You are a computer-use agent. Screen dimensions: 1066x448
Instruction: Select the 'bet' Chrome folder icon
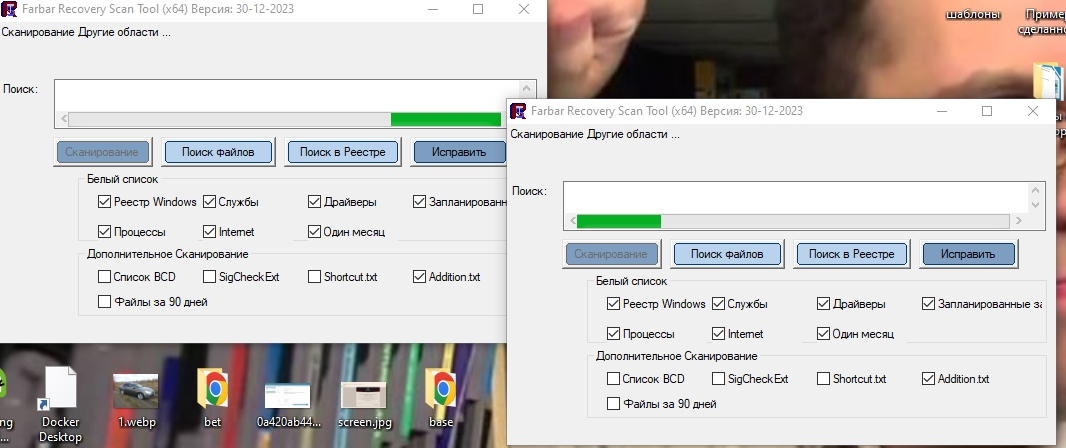pyautogui.click(x=213, y=397)
